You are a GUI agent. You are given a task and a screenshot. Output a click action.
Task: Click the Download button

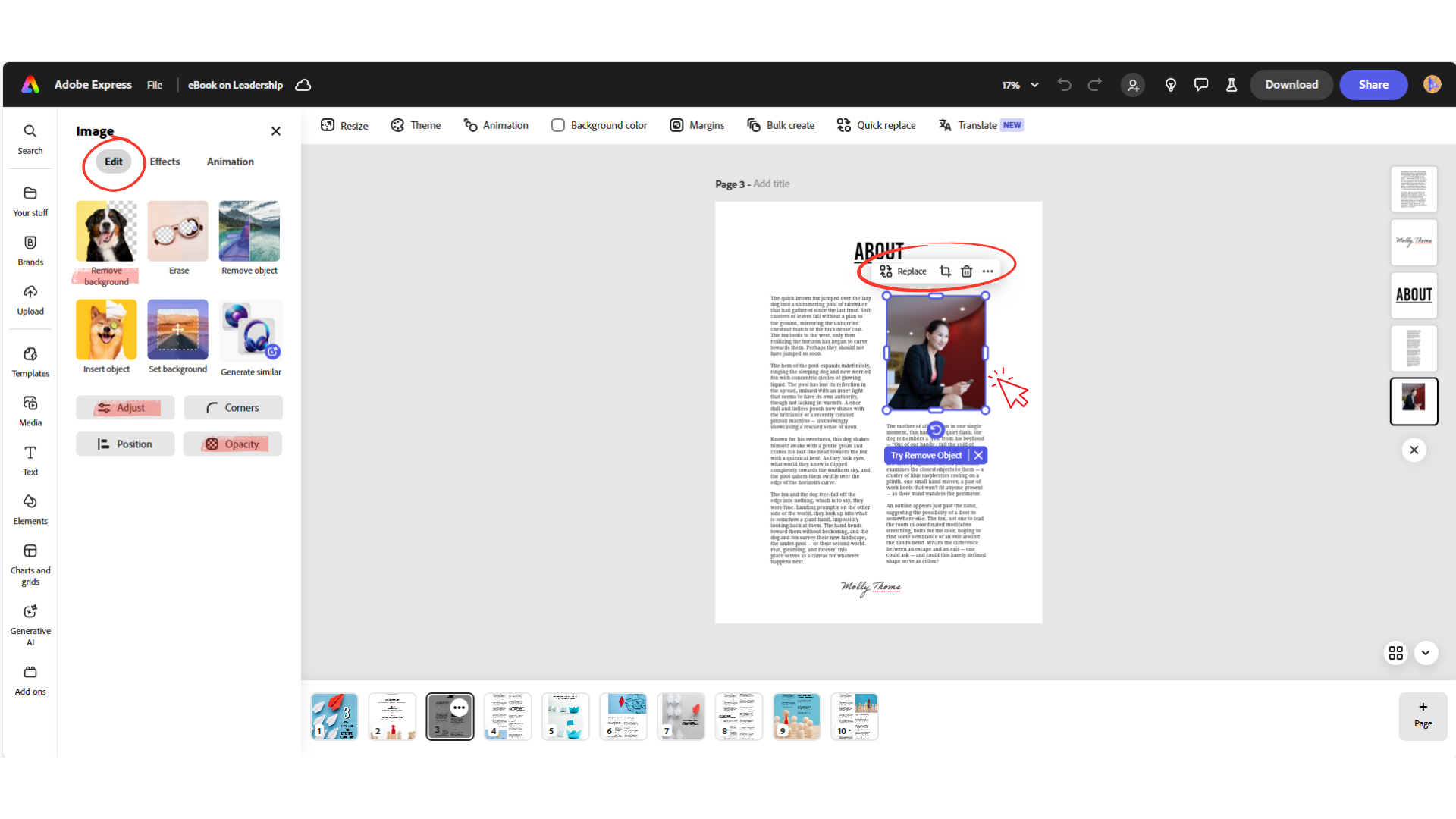point(1291,84)
